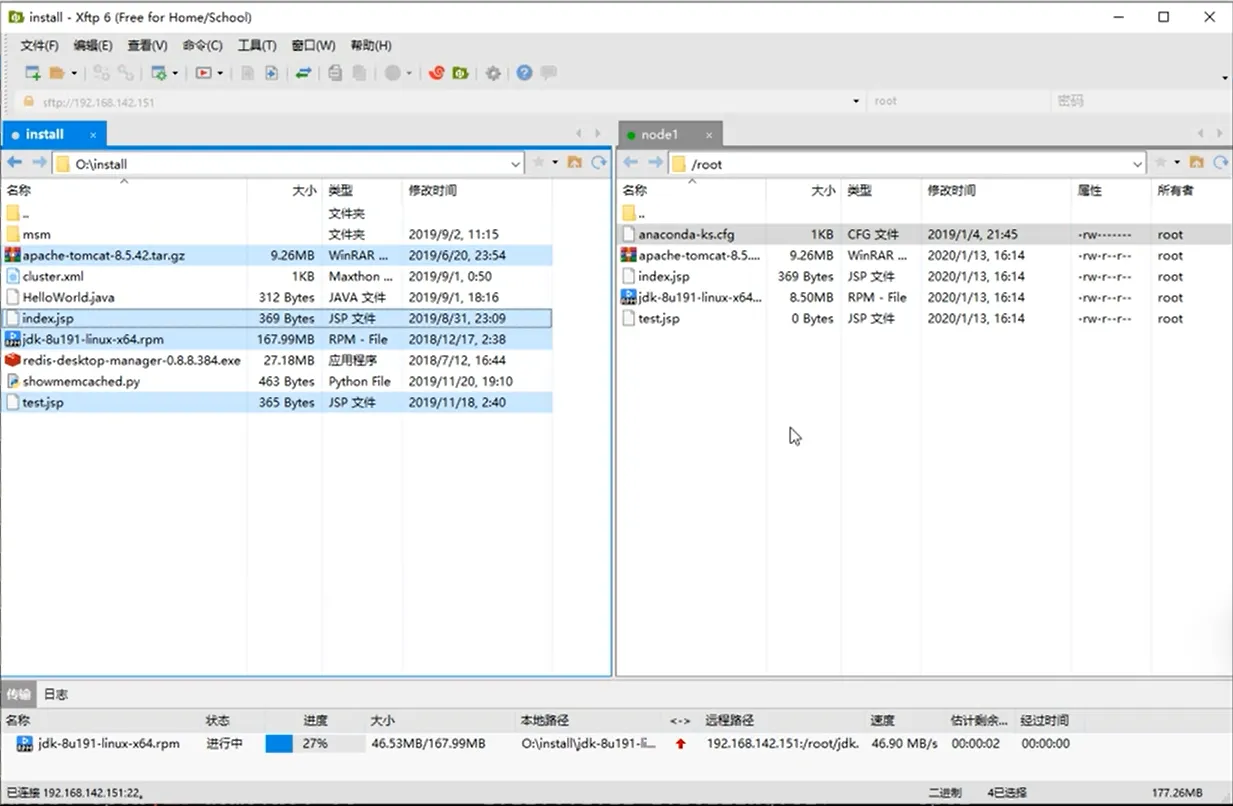Select cluster.xml in local pane
Screen dimensions: 1233x806
pyautogui.click(x=276, y=276)
